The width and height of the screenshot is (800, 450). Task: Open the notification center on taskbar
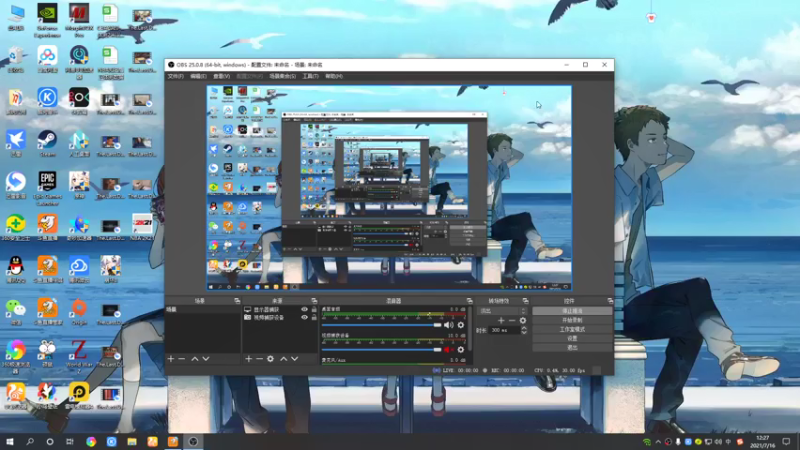point(786,442)
